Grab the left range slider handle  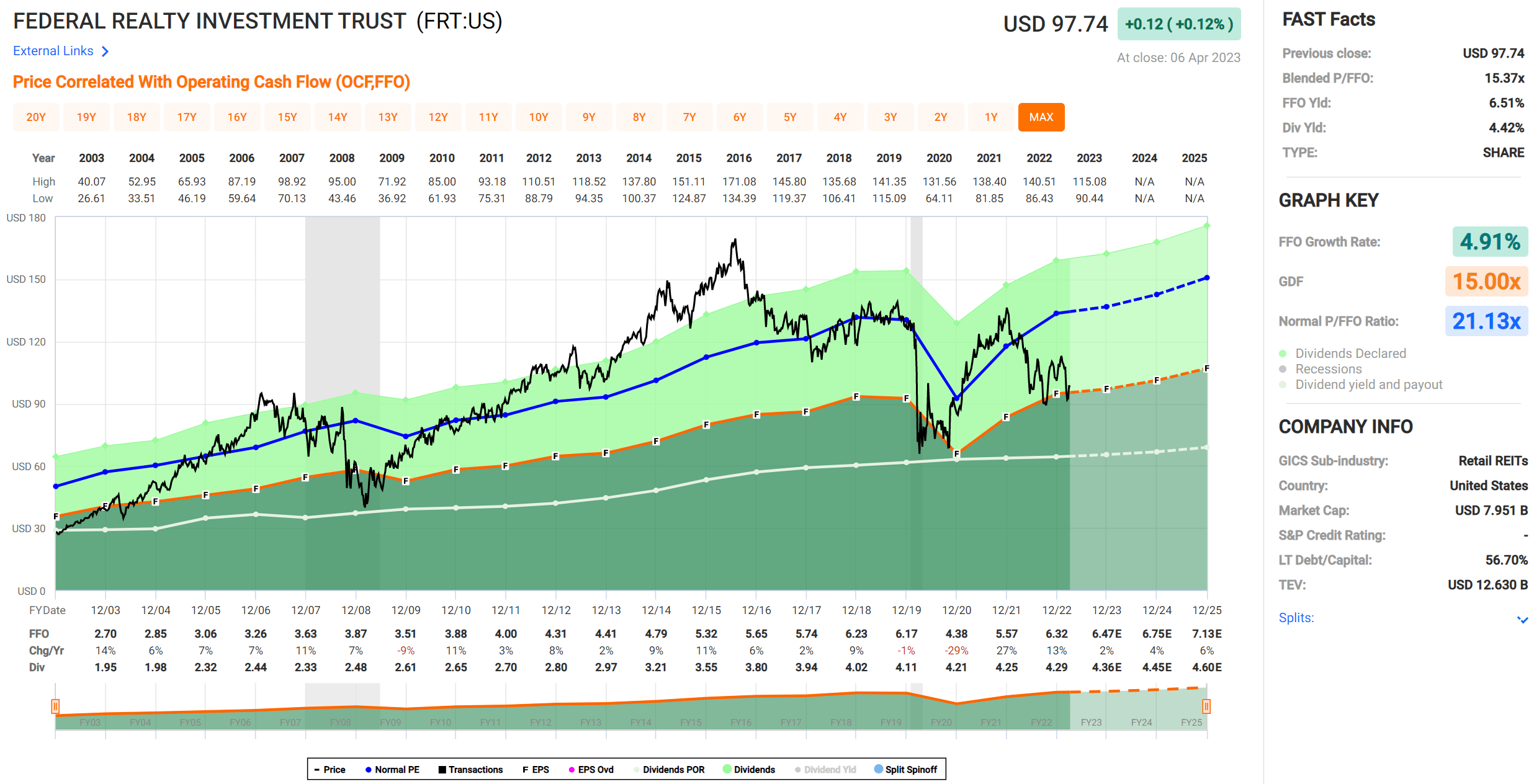tap(55, 706)
